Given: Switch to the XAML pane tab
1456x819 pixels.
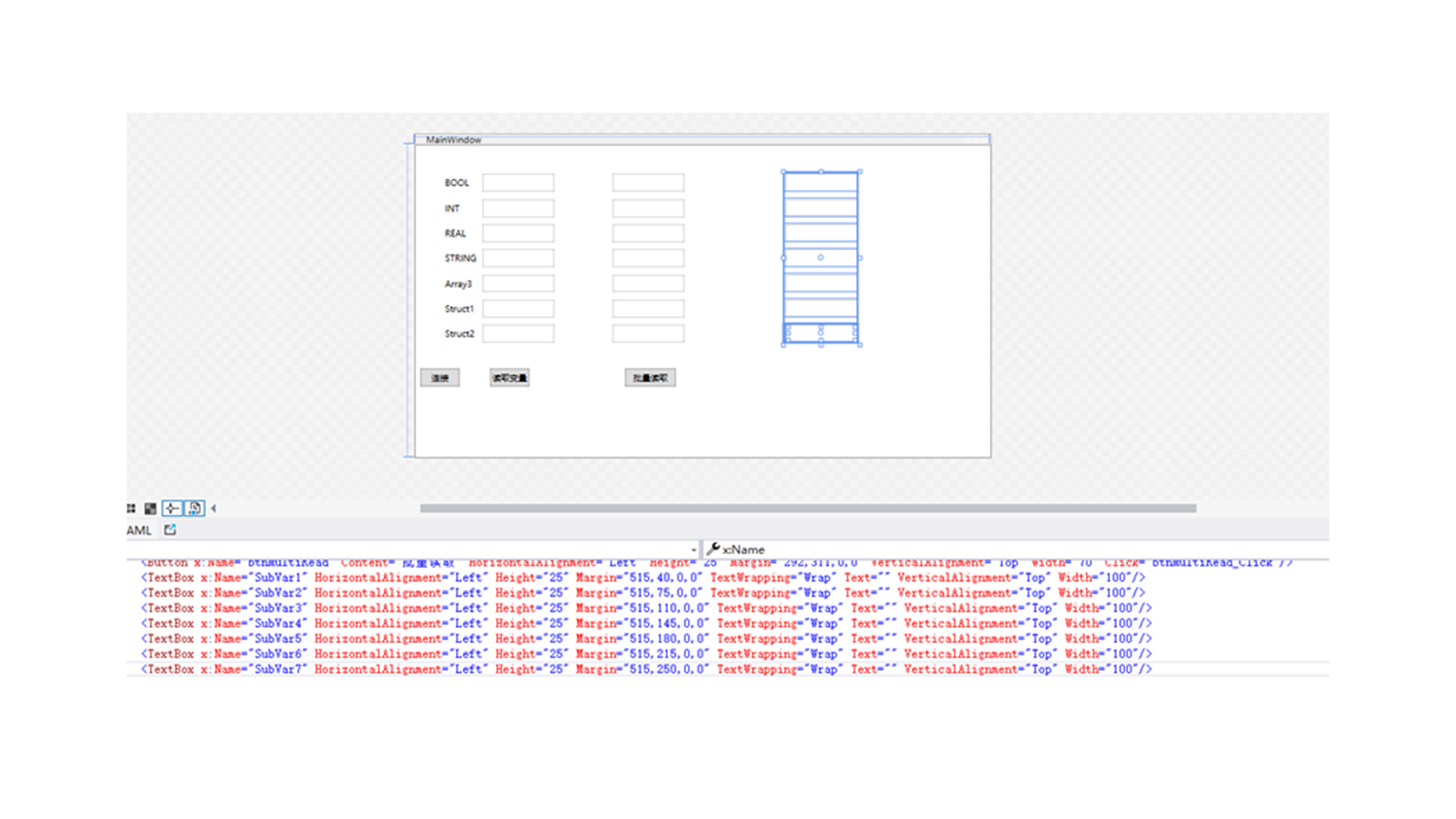Looking at the screenshot, I should pos(139,530).
